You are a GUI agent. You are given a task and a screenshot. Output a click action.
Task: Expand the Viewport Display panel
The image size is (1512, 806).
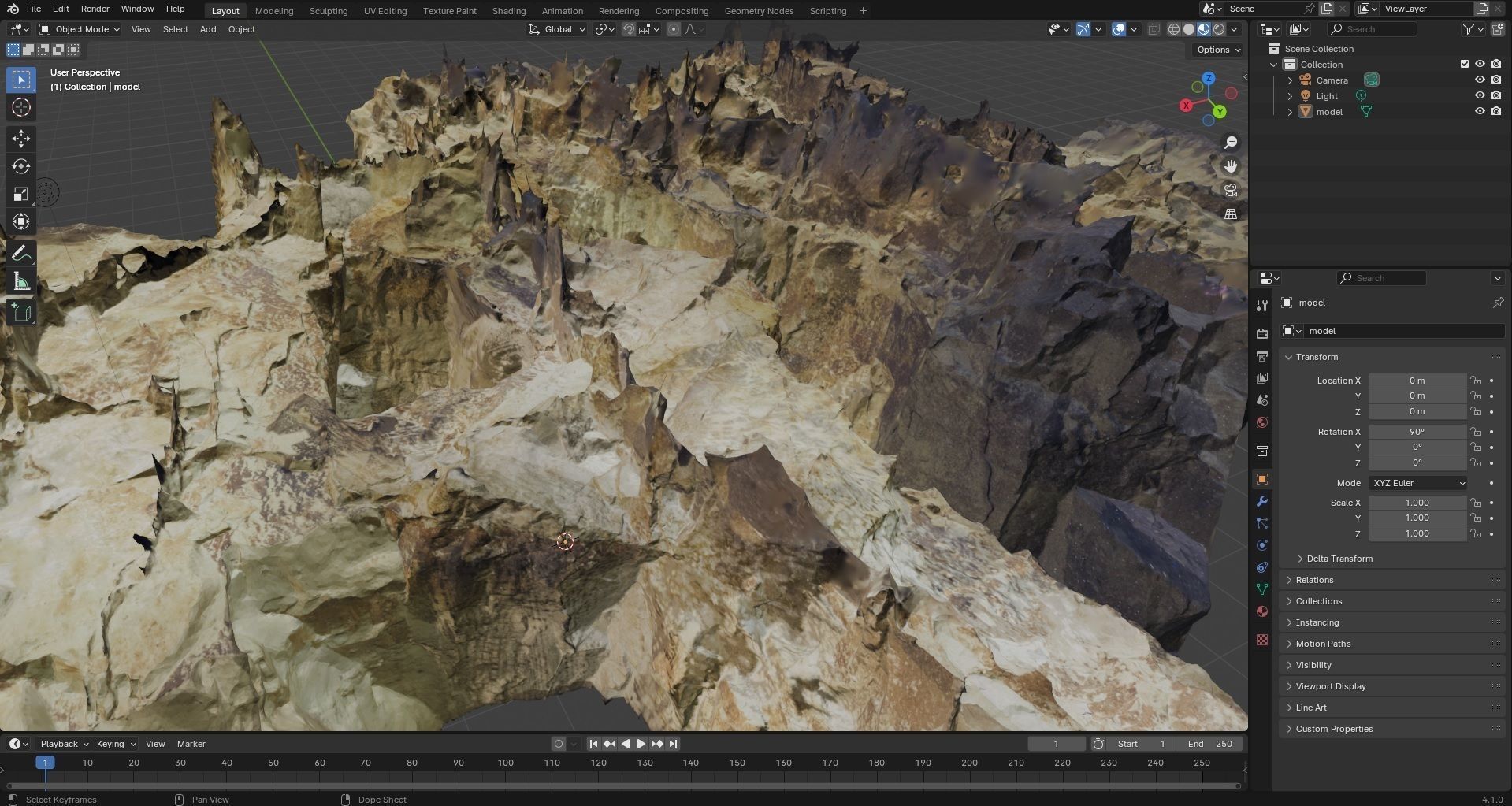(x=1391, y=686)
